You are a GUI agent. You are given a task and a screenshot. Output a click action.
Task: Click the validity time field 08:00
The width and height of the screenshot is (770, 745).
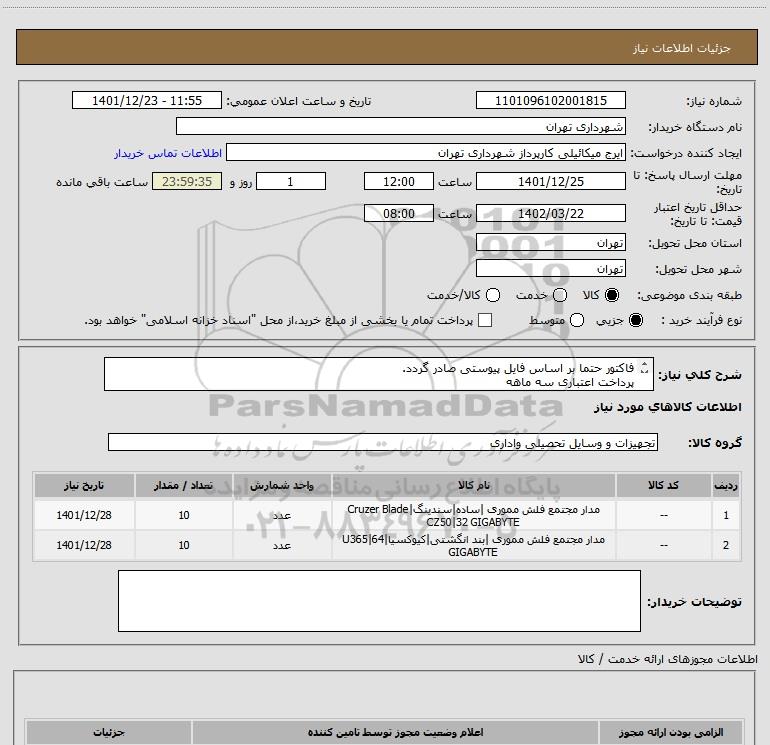click(399, 214)
